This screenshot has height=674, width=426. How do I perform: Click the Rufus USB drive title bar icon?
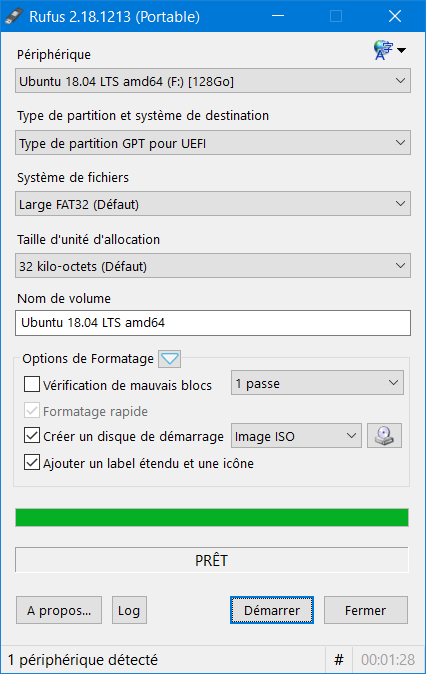pyautogui.click(x=14, y=16)
